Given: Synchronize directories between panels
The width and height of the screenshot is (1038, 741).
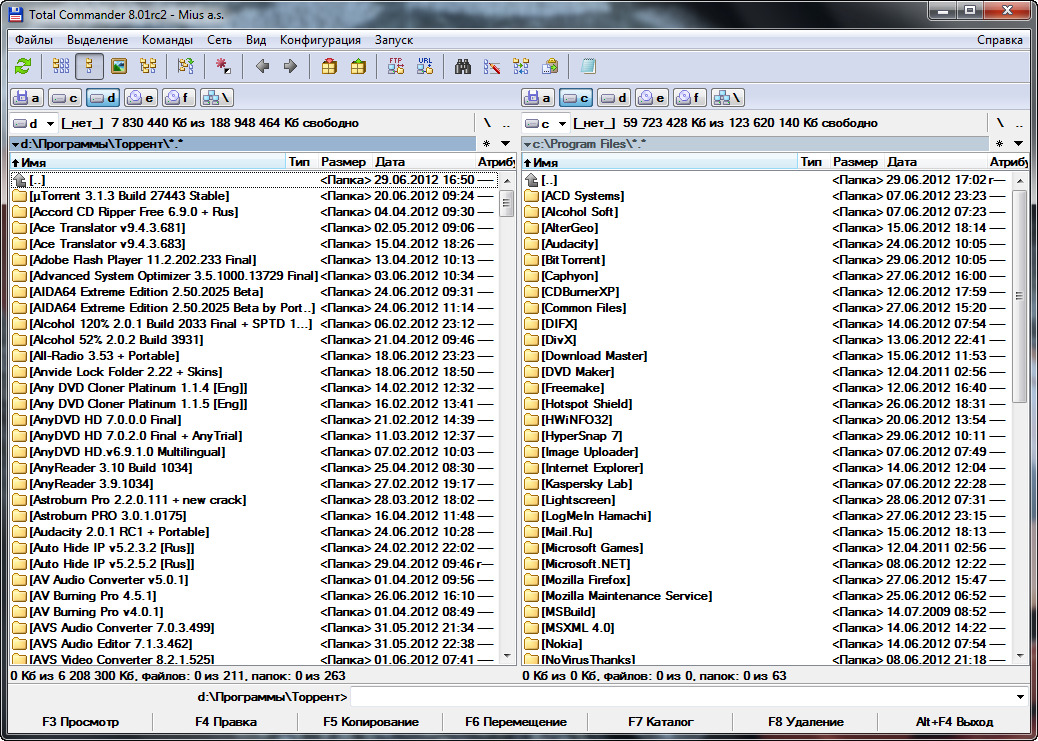Looking at the screenshot, I should click(520, 66).
